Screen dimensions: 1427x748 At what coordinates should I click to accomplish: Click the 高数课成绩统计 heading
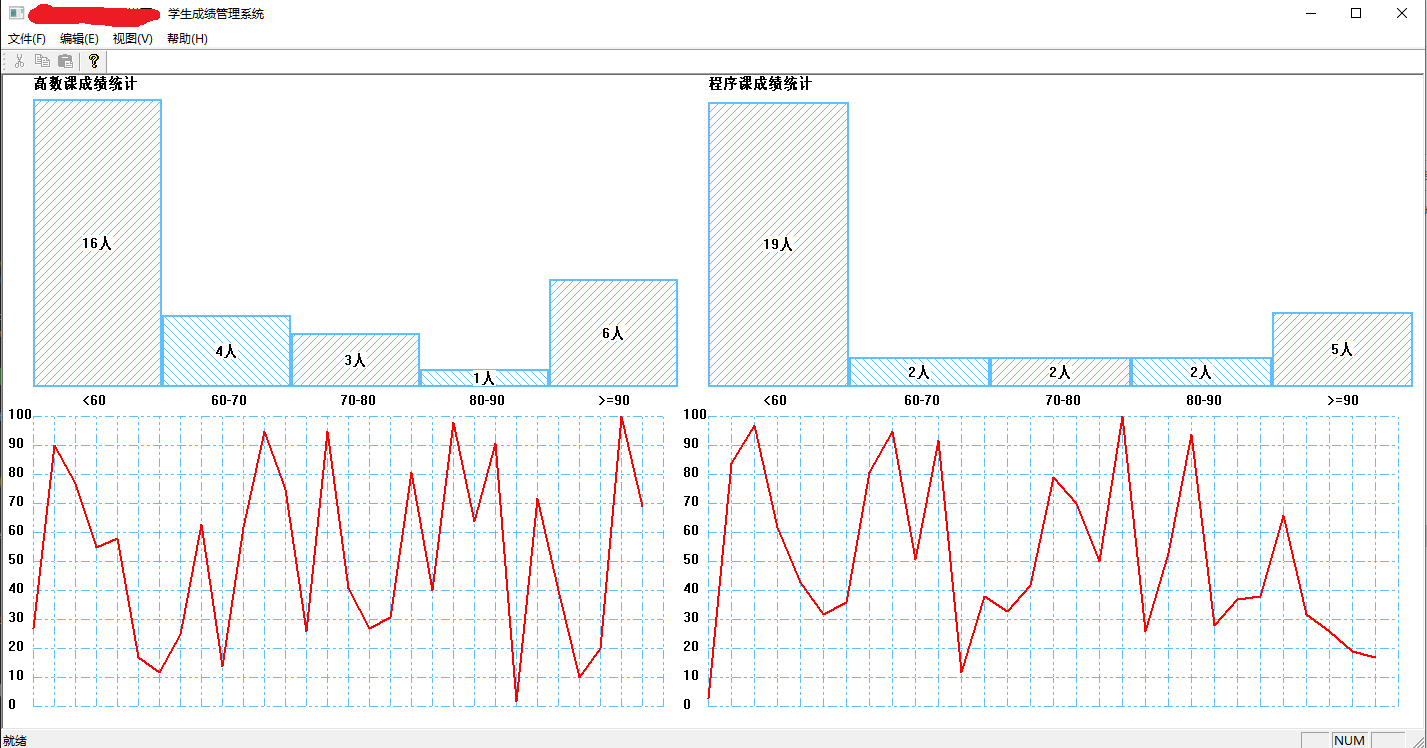click(x=85, y=84)
